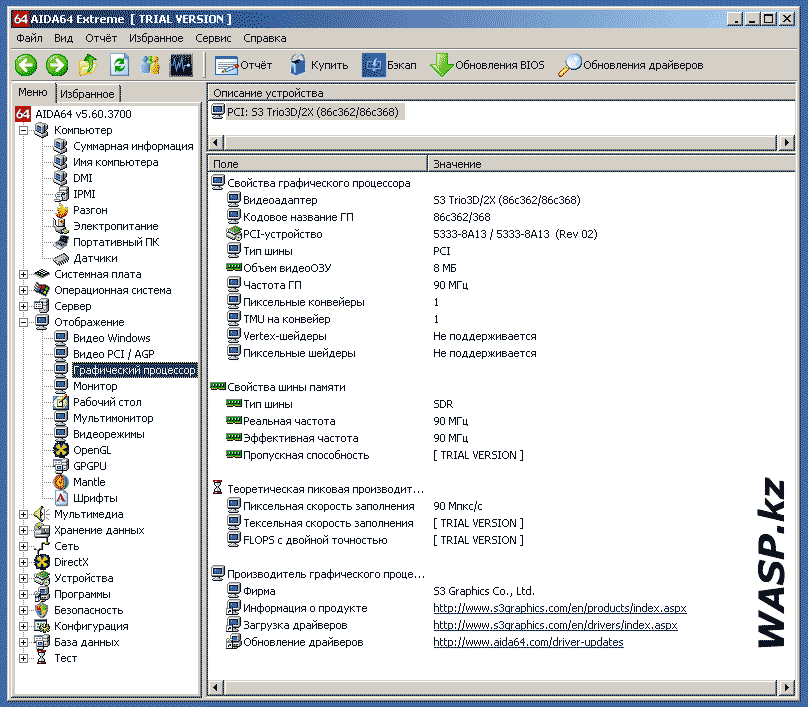Expand the Безопасность tree node
Image resolution: width=808 pixels, height=707 pixels.
click(x=23, y=610)
